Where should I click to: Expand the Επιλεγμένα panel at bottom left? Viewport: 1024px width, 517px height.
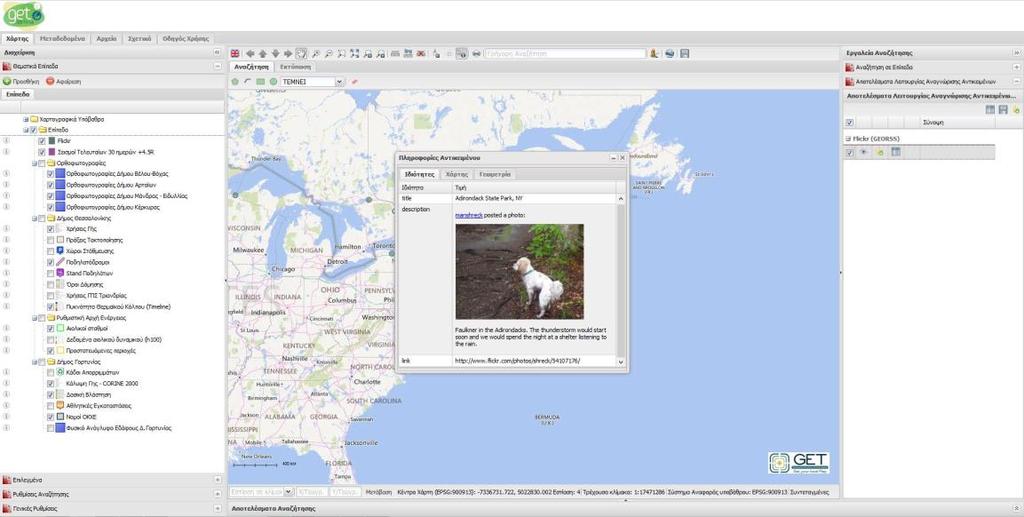point(217,480)
